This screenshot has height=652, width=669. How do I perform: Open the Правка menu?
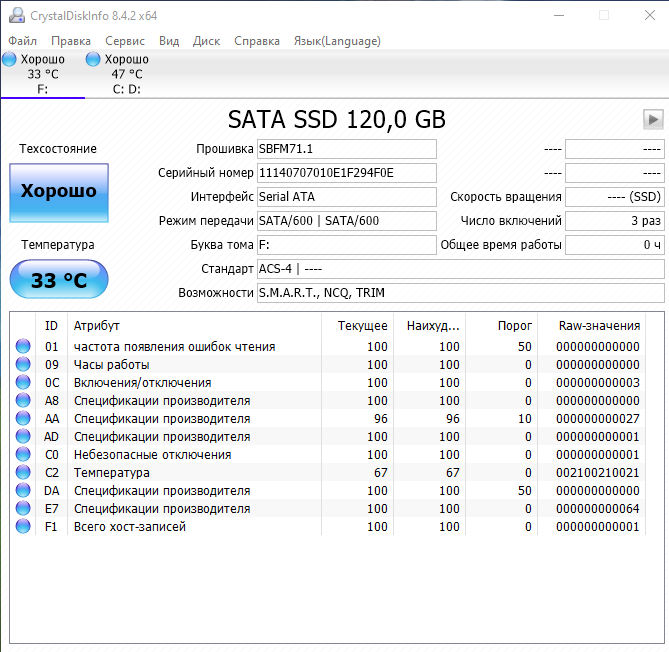point(71,41)
